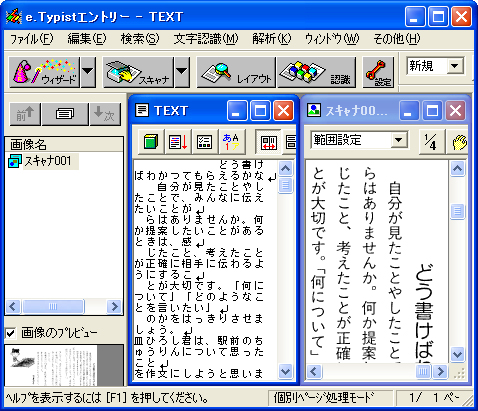This screenshot has width=478, height=411.
Task: Toggle 画像のプレビュー checkbox
Action: tap(11, 333)
